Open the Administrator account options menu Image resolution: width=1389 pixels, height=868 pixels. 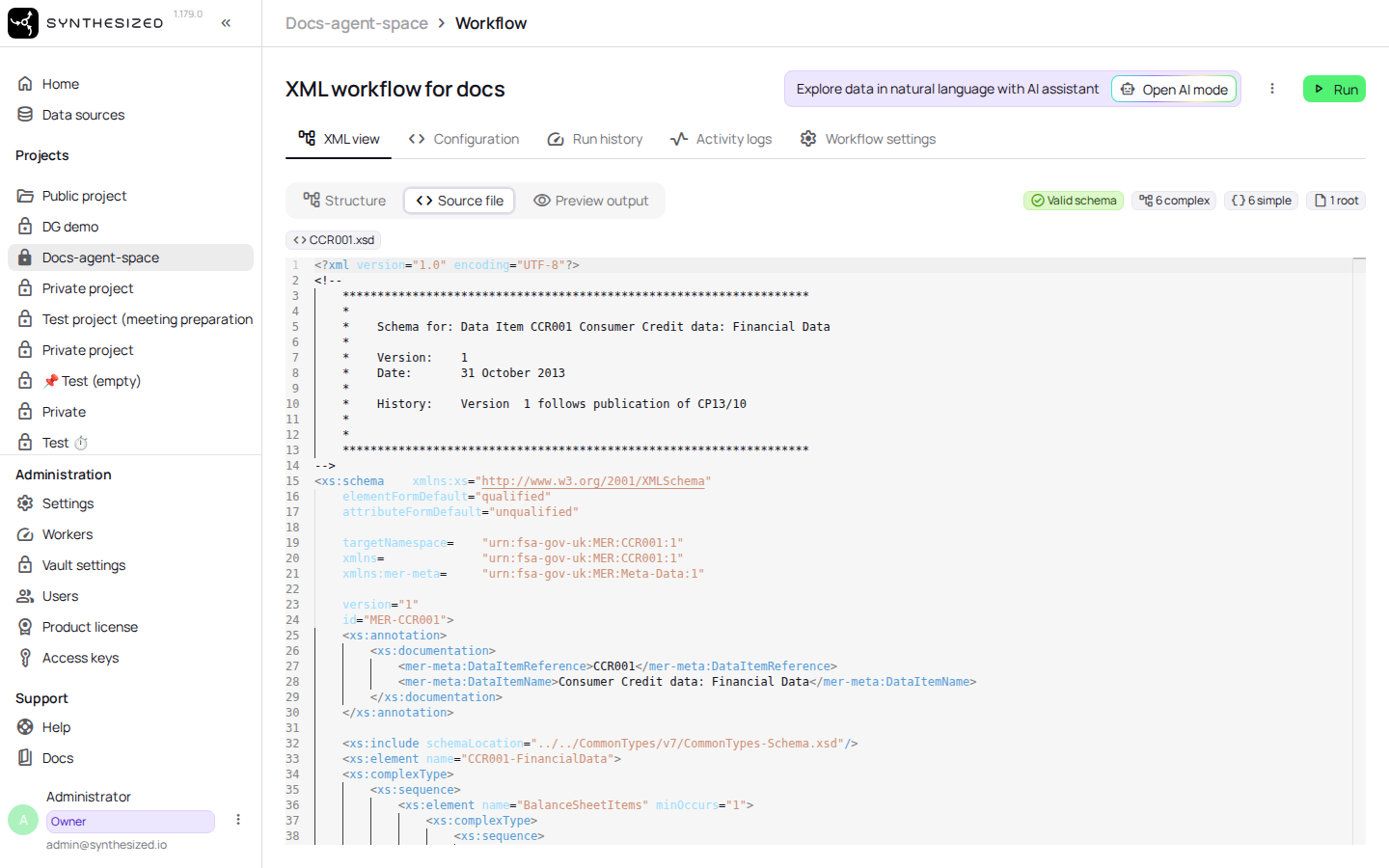(238, 820)
